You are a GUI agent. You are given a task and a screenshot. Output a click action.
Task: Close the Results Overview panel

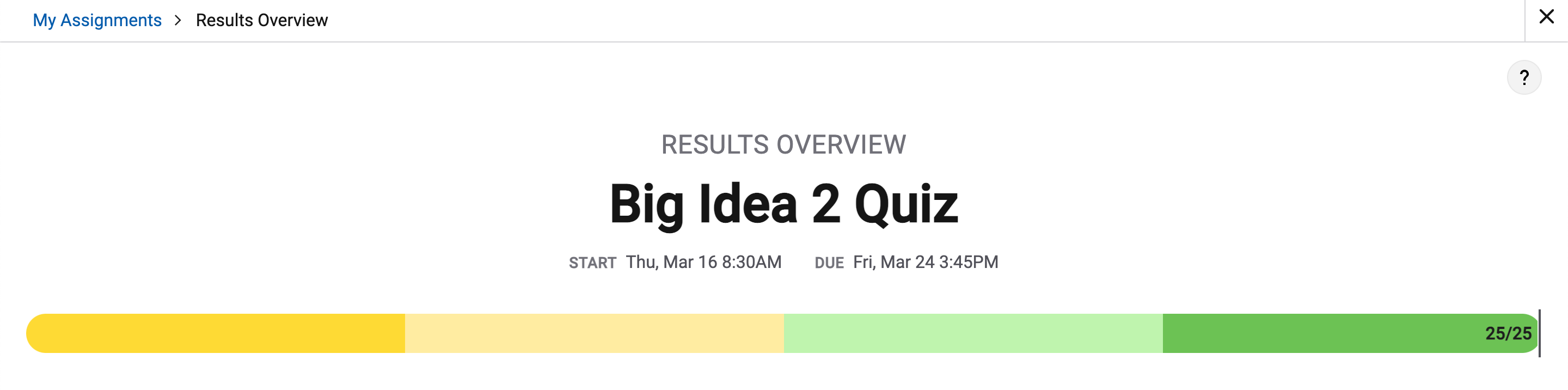coord(1546,16)
